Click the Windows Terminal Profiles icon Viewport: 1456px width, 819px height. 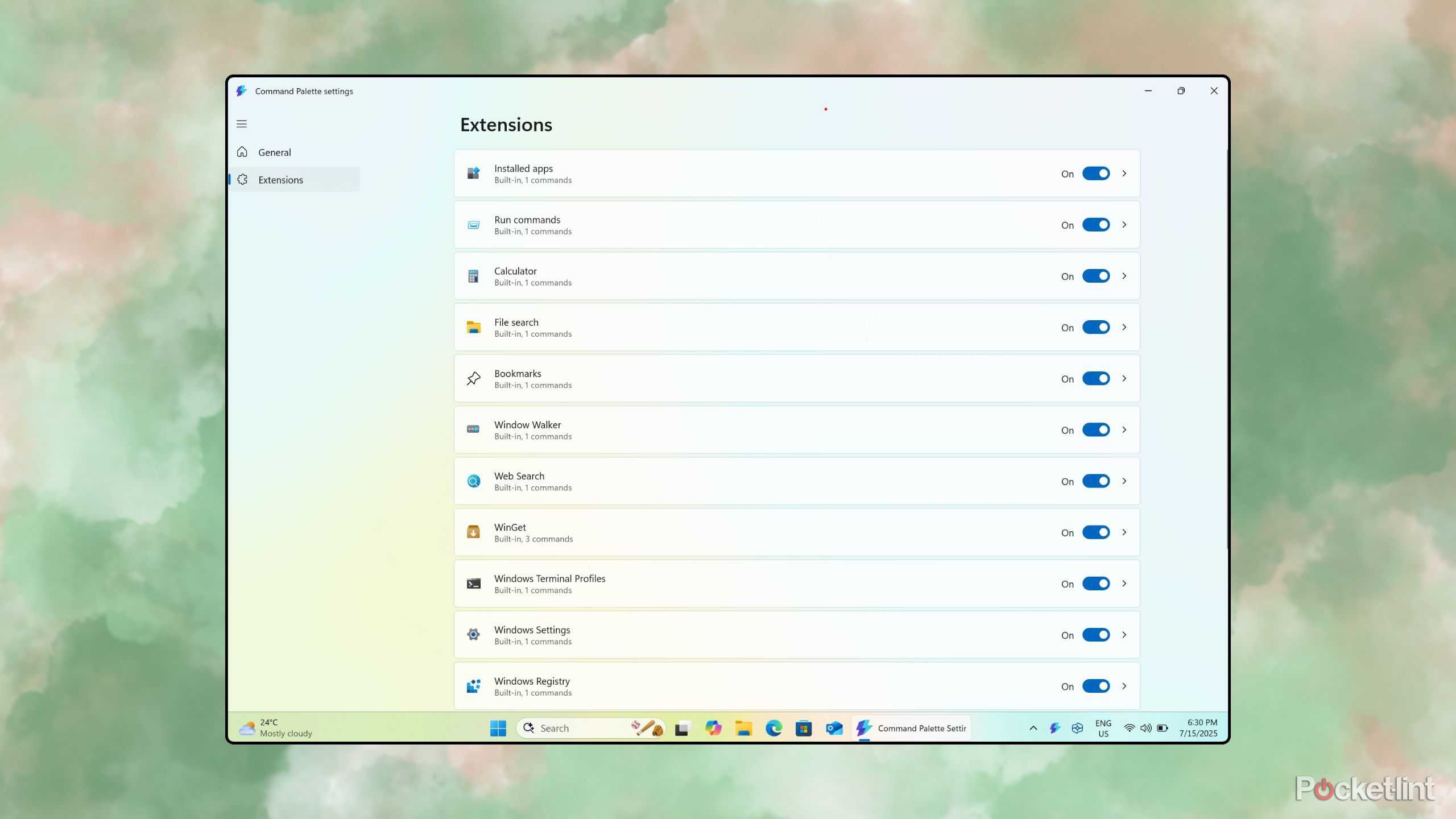[473, 584]
